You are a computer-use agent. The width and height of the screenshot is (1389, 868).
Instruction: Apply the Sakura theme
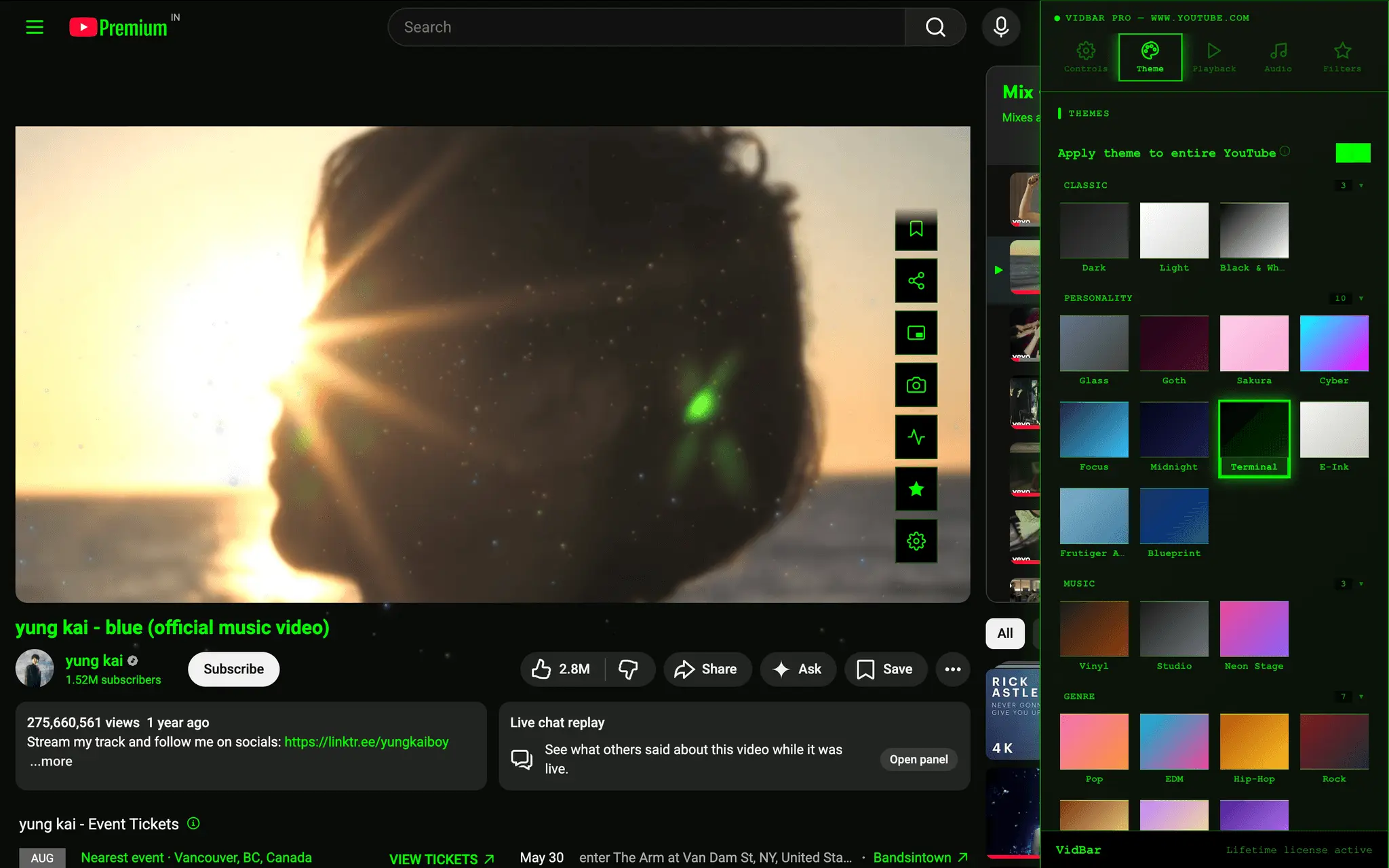1254,351
